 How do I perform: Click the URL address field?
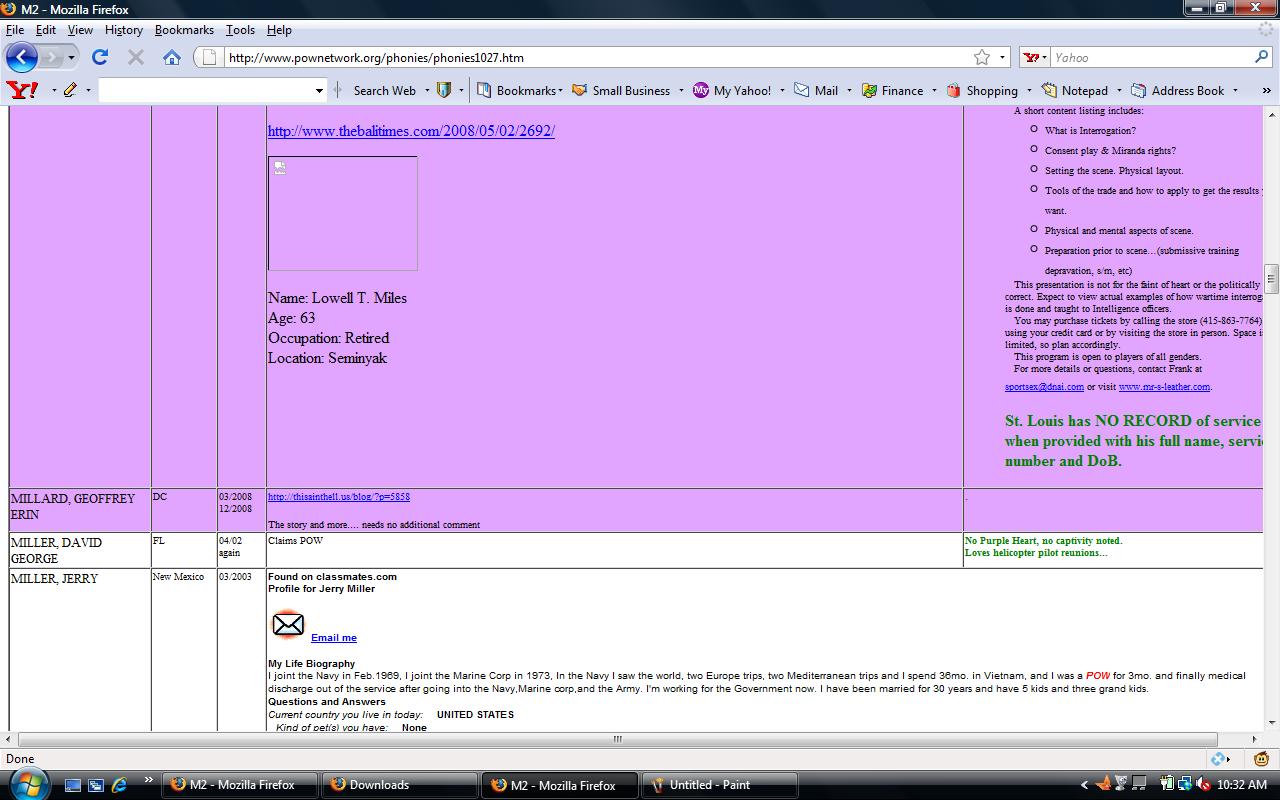coord(590,57)
